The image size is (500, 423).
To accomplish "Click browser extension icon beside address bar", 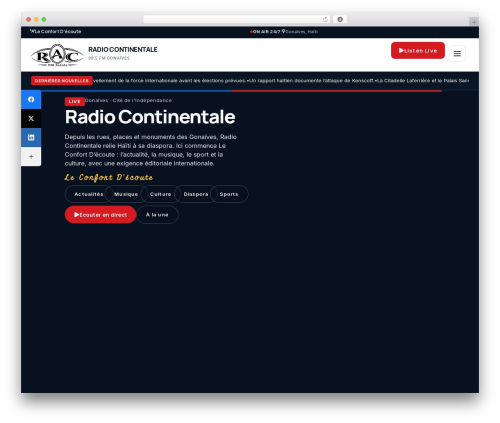I will click(x=340, y=19).
